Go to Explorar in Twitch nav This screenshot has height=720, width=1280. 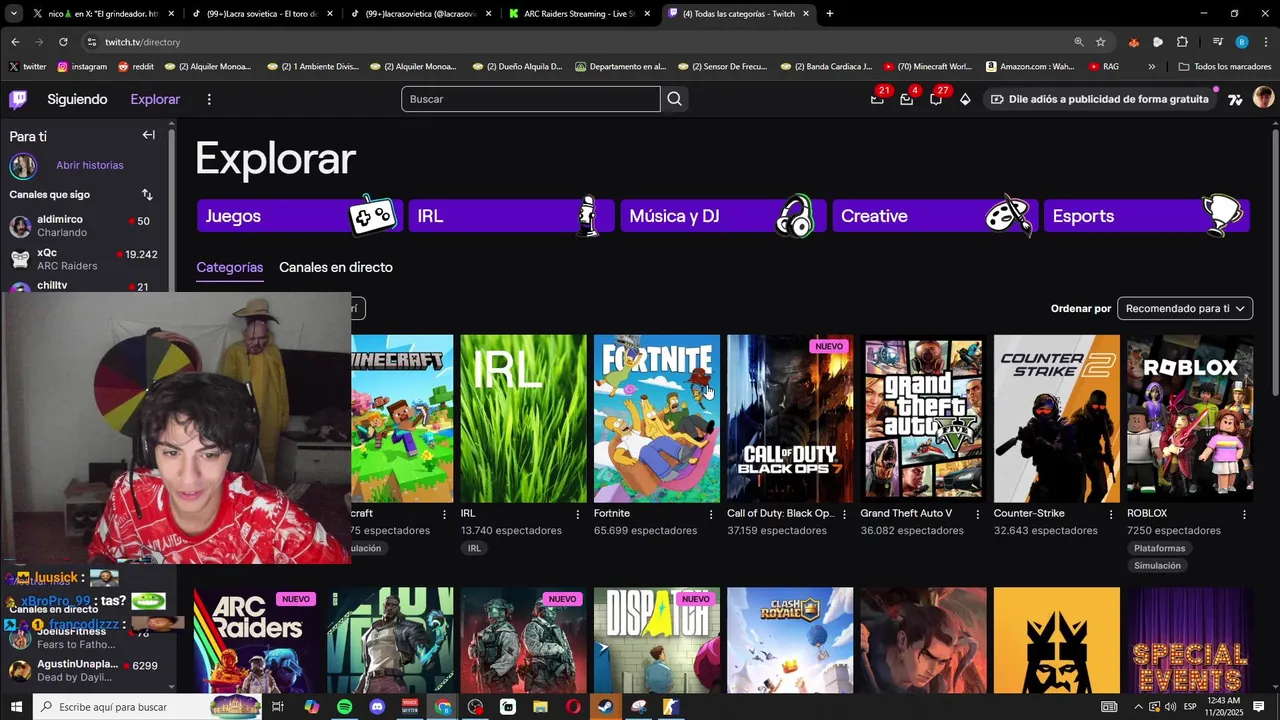(155, 99)
